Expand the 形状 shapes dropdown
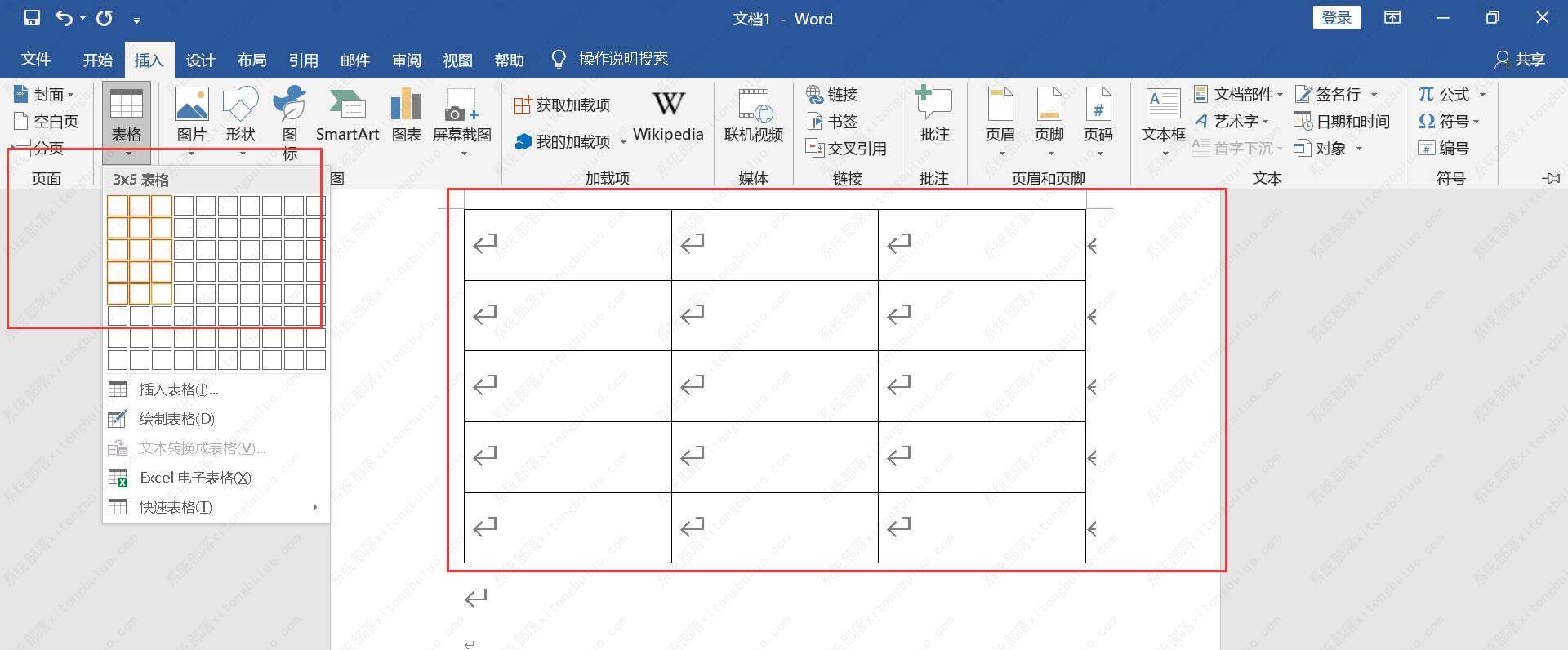Viewport: 1568px width, 650px height. [240, 122]
